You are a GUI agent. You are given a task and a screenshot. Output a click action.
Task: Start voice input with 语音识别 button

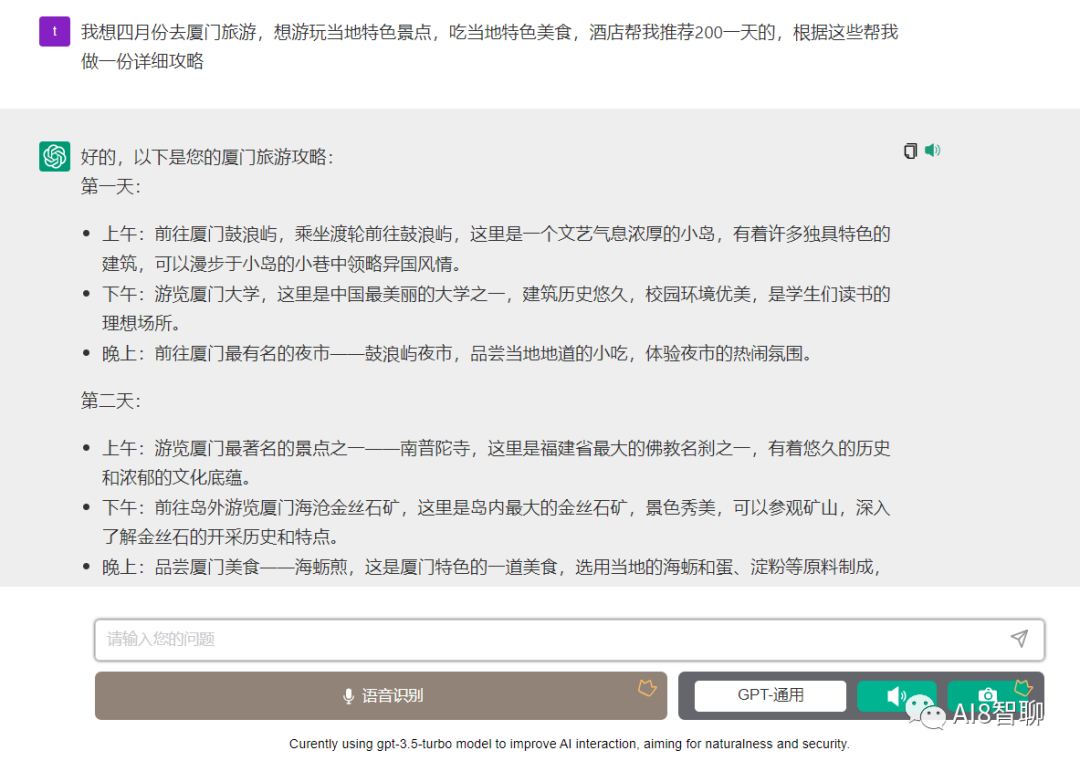pos(381,696)
